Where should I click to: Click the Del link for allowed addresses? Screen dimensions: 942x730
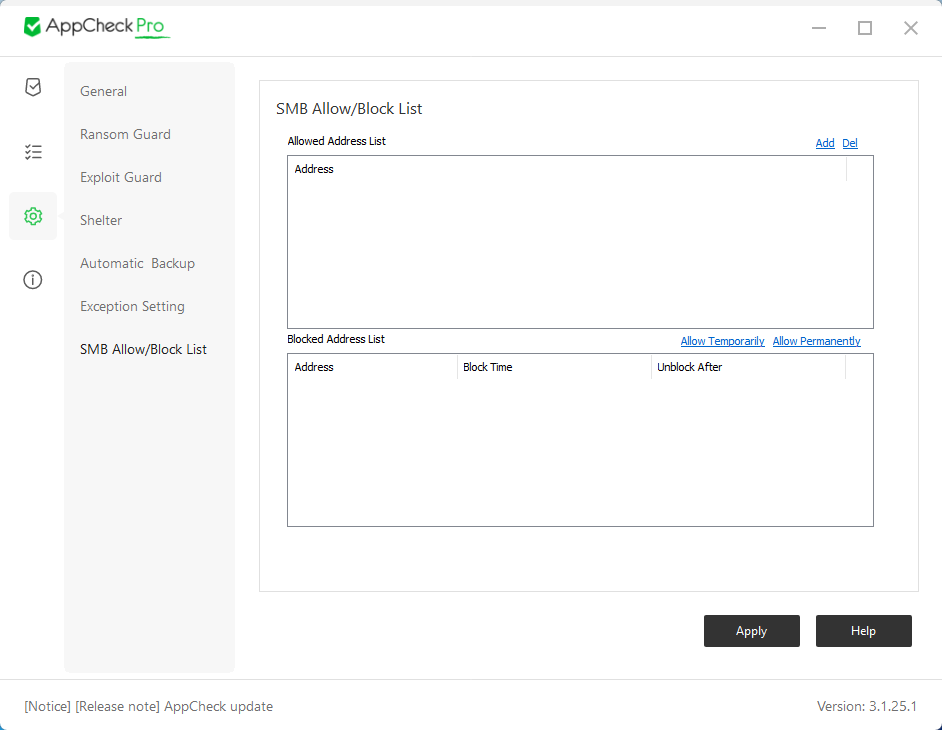849,143
